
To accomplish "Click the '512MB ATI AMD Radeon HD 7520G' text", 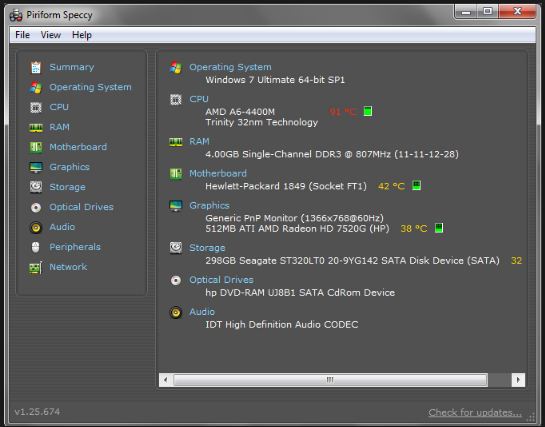I will pos(297,229).
